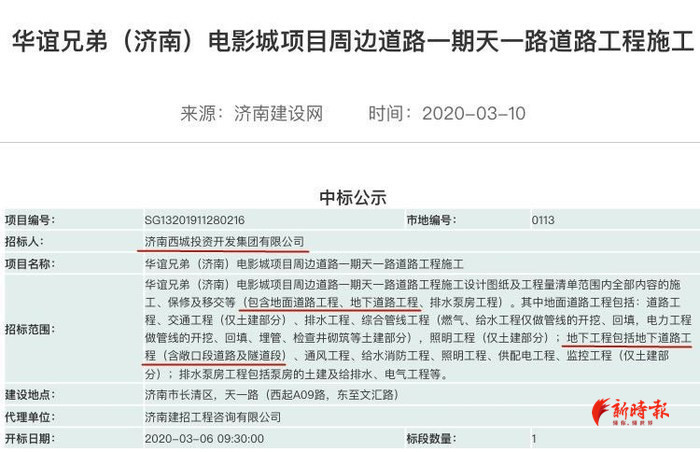Select the project name value in 项目名称 row
Viewport: 700px width, 452px height.
[x=304, y=264]
